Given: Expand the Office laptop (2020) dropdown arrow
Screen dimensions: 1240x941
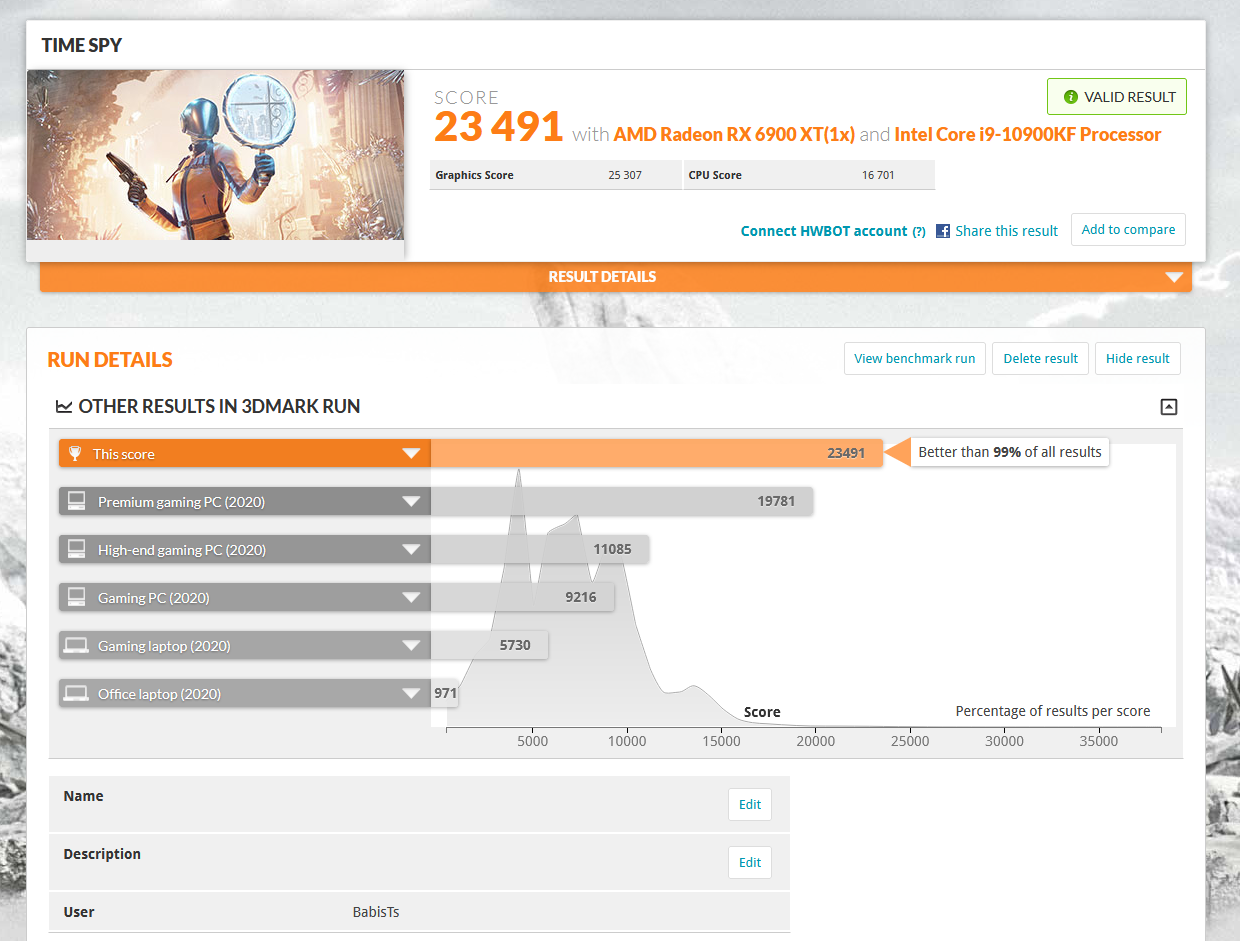Looking at the screenshot, I should click(411, 694).
